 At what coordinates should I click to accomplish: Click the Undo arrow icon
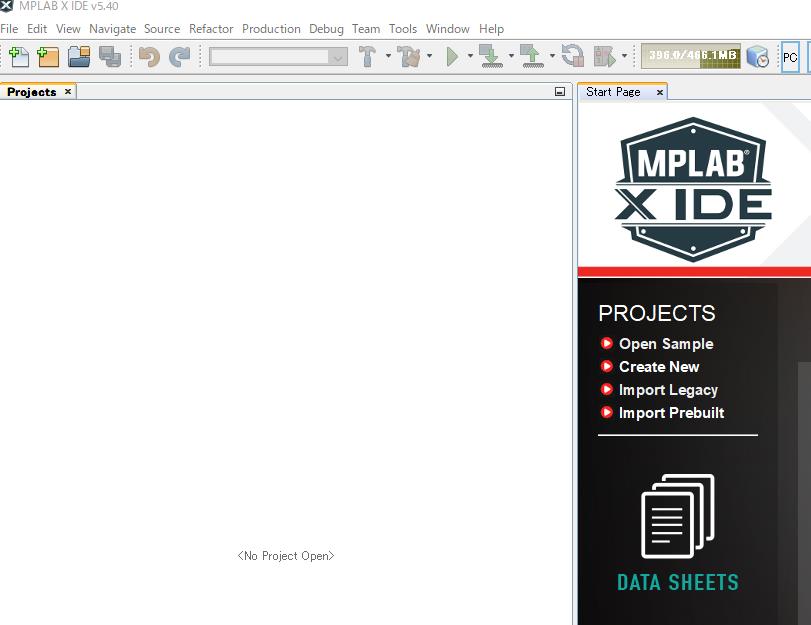(x=149, y=56)
